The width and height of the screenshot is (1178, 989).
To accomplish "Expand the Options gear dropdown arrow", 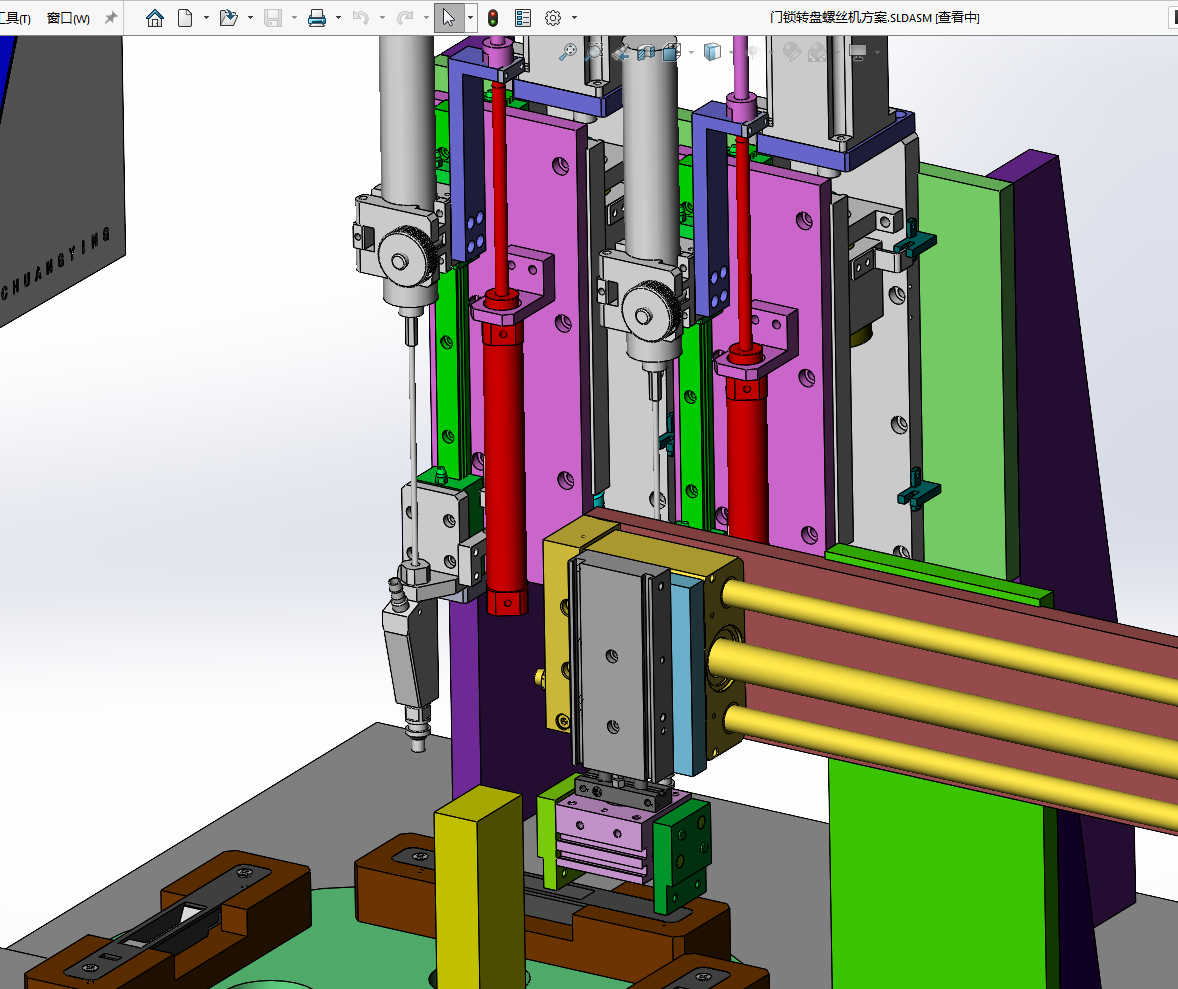I will pos(575,18).
